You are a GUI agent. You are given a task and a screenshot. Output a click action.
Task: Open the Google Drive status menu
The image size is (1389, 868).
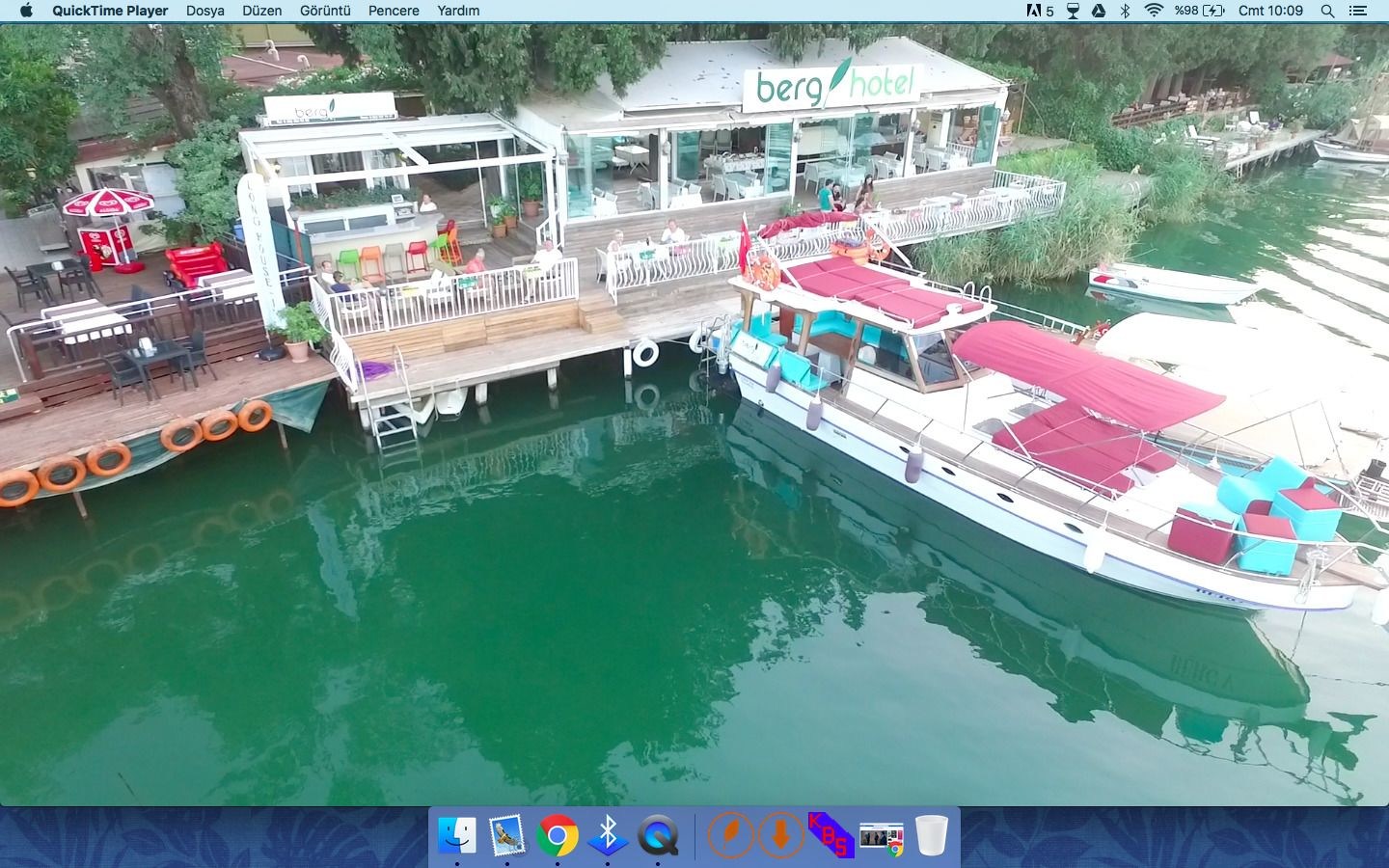coord(1098,11)
